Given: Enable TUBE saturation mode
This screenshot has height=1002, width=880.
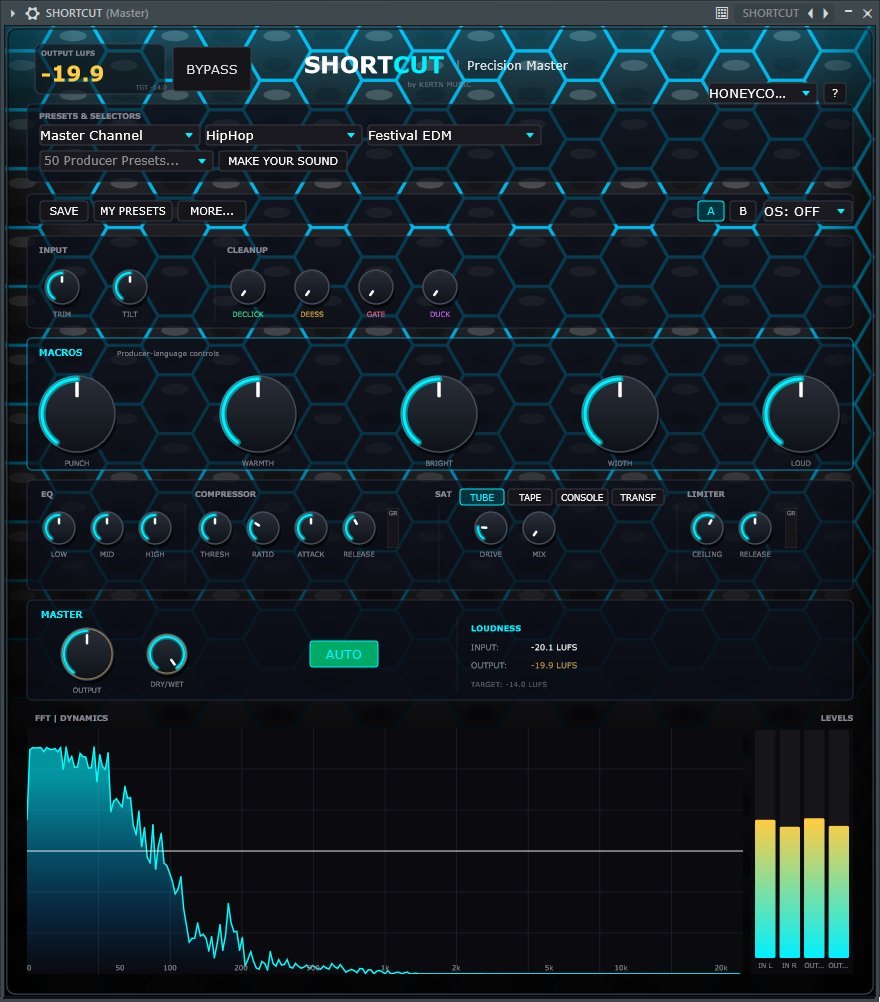Looking at the screenshot, I should [x=482, y=497].
